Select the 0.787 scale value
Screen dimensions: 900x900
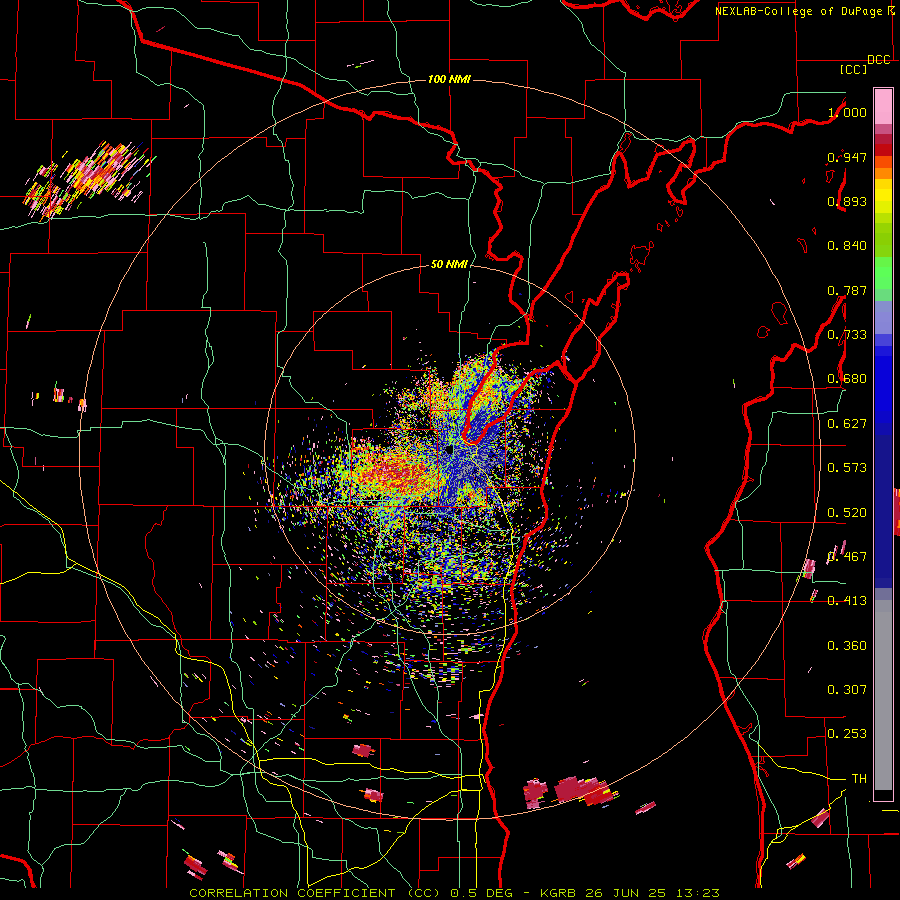[x=847, y=290]
